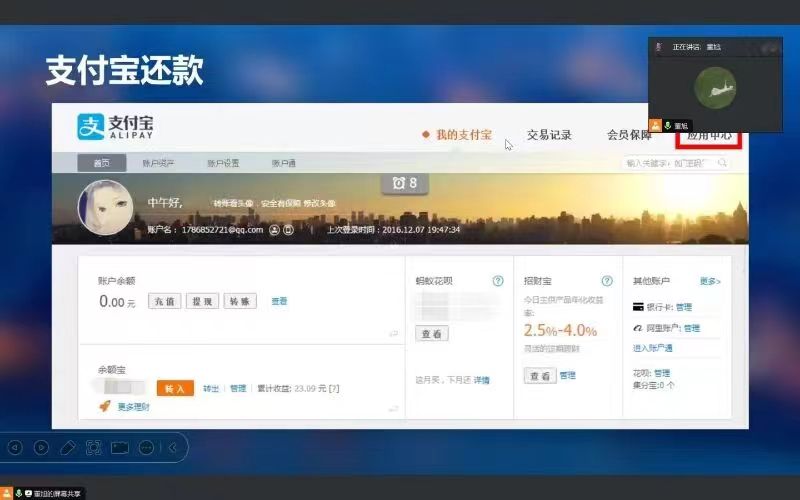Click the bank card icon

[638, 307]
